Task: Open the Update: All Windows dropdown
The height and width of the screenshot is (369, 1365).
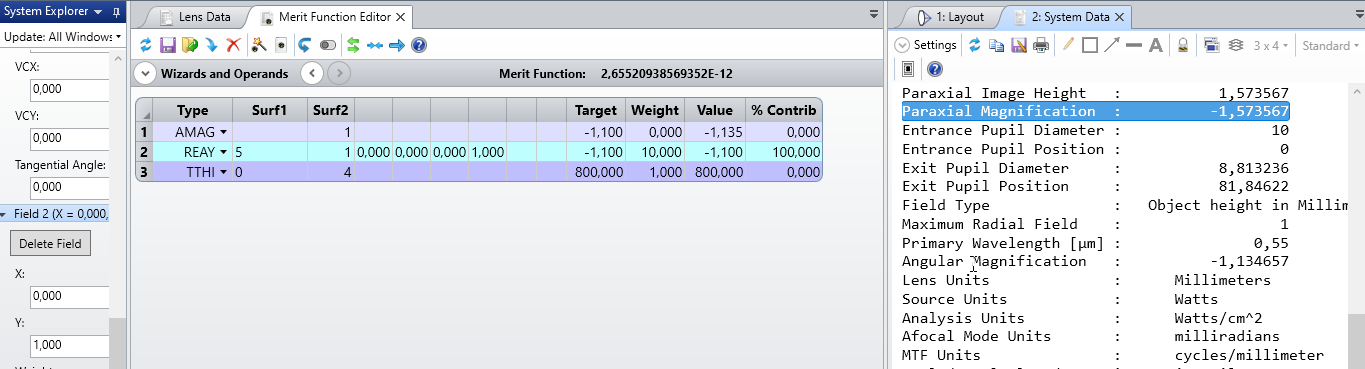Action: (x=62, y=36)
